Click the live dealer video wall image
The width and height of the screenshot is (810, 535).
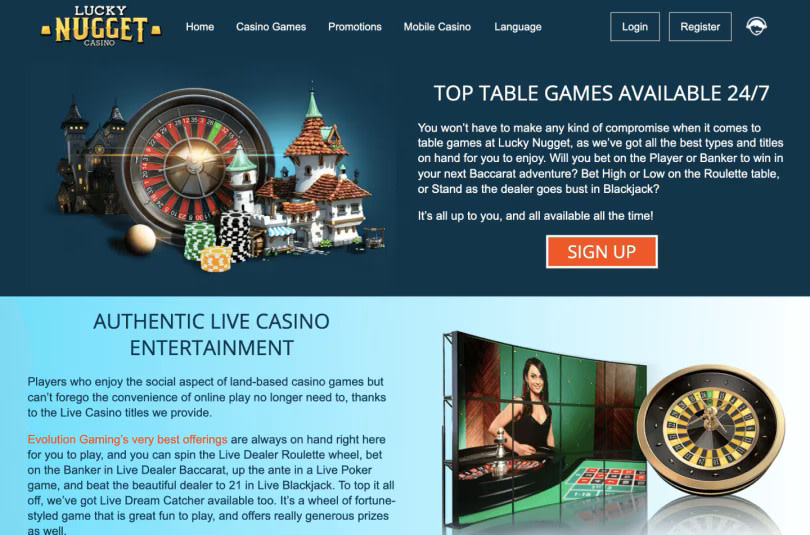click(x=545, y=433)
